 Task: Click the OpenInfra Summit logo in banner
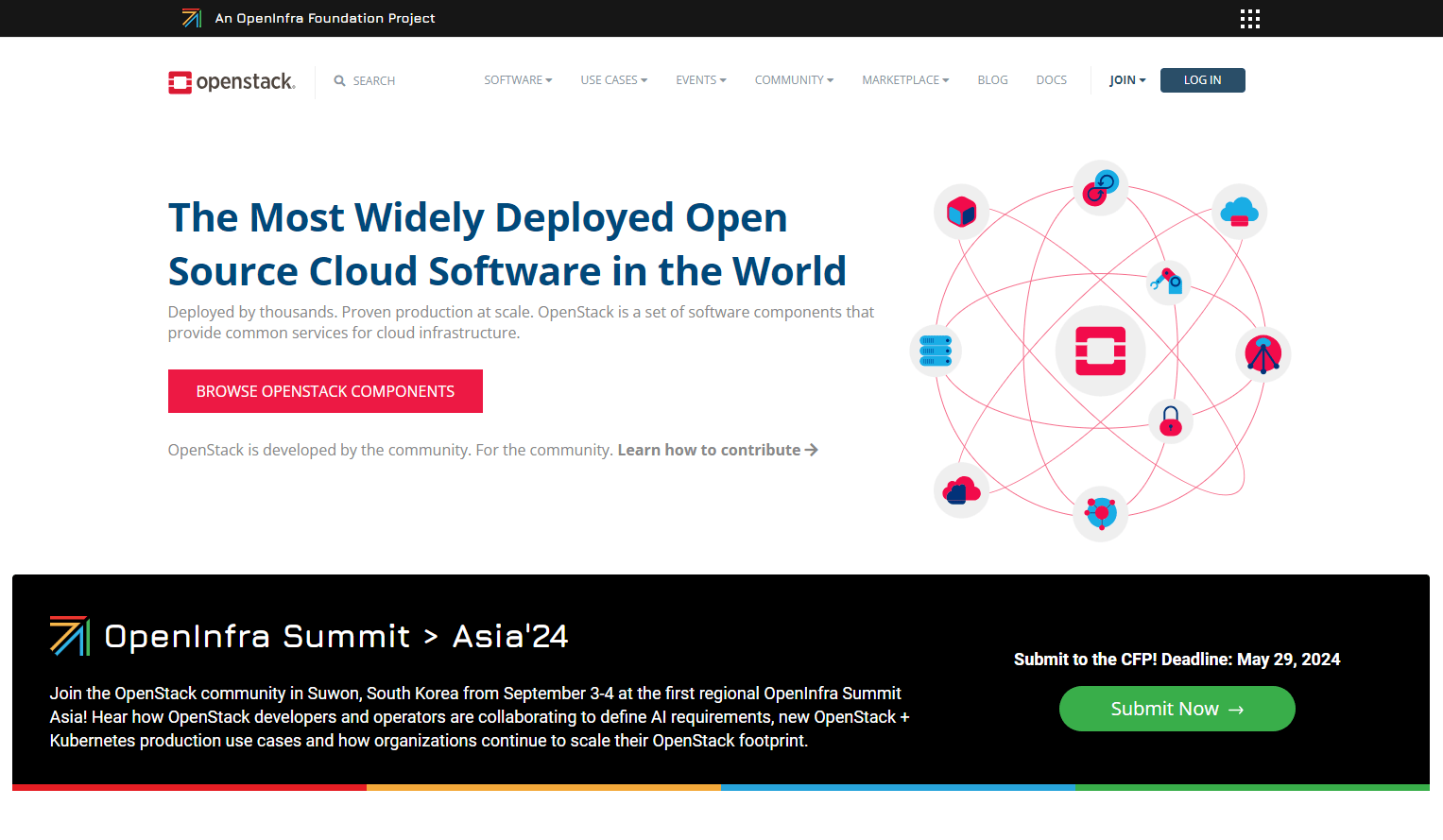(70, 636)
